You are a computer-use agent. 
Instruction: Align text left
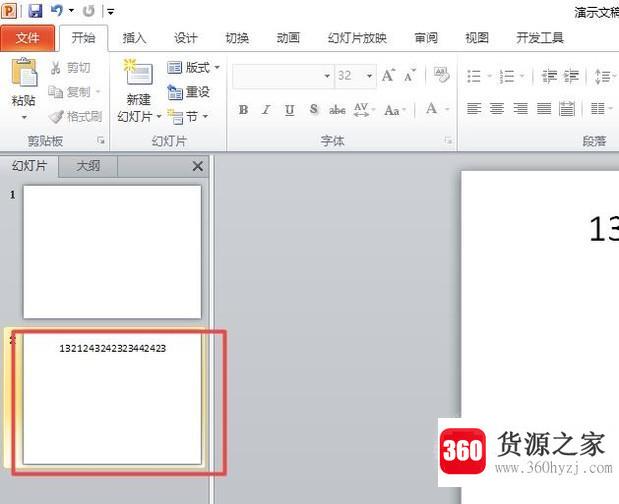click(x=474, y=108)
